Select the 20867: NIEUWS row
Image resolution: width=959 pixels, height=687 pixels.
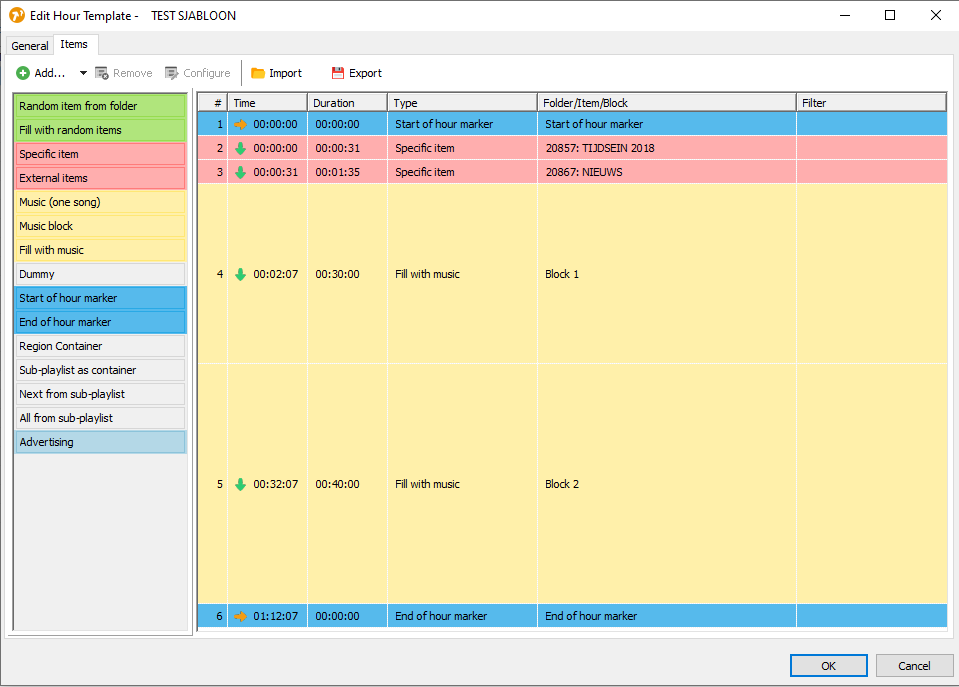point(572,173)
